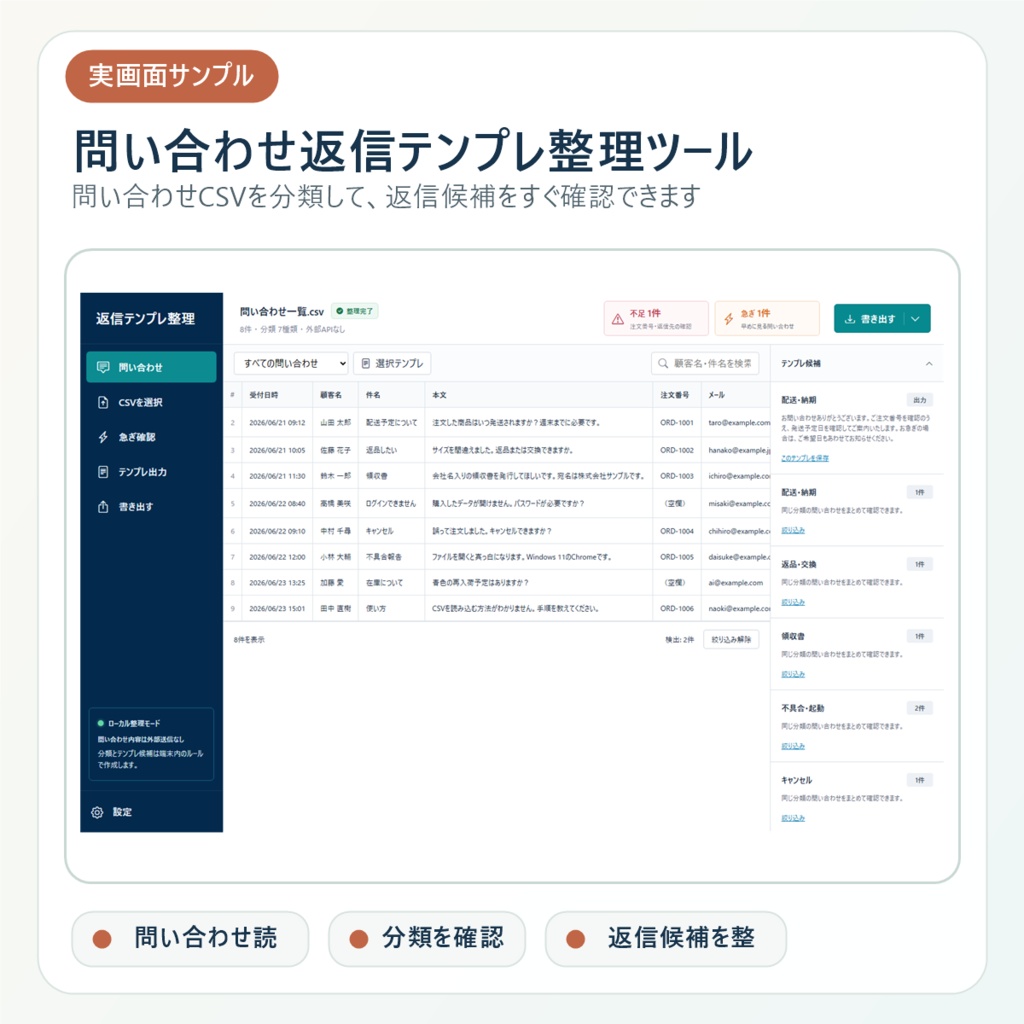Click the 出力 button on 配送・納期 template

pos(920,400)
